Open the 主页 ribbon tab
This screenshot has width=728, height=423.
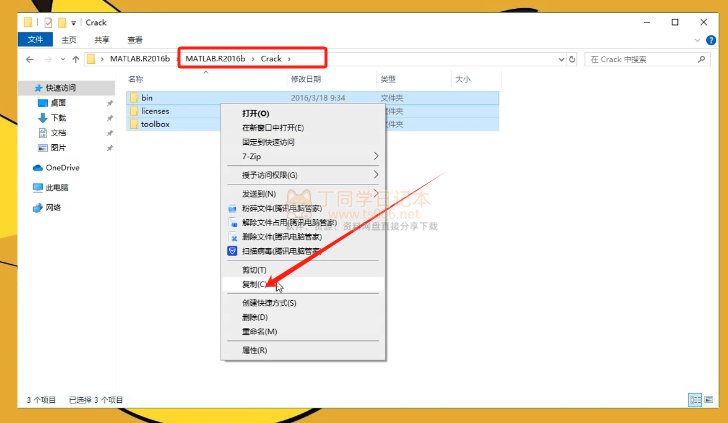pos(69,40)
